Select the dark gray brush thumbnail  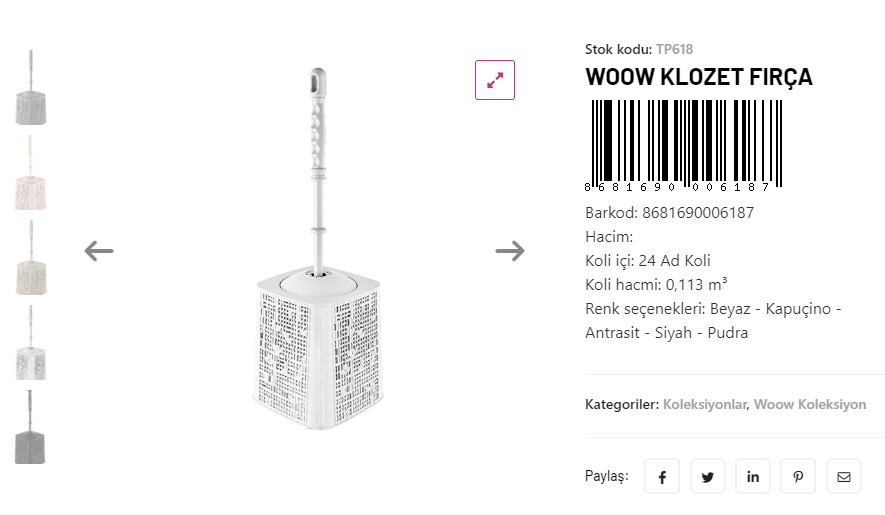click(x=31, y=428)
